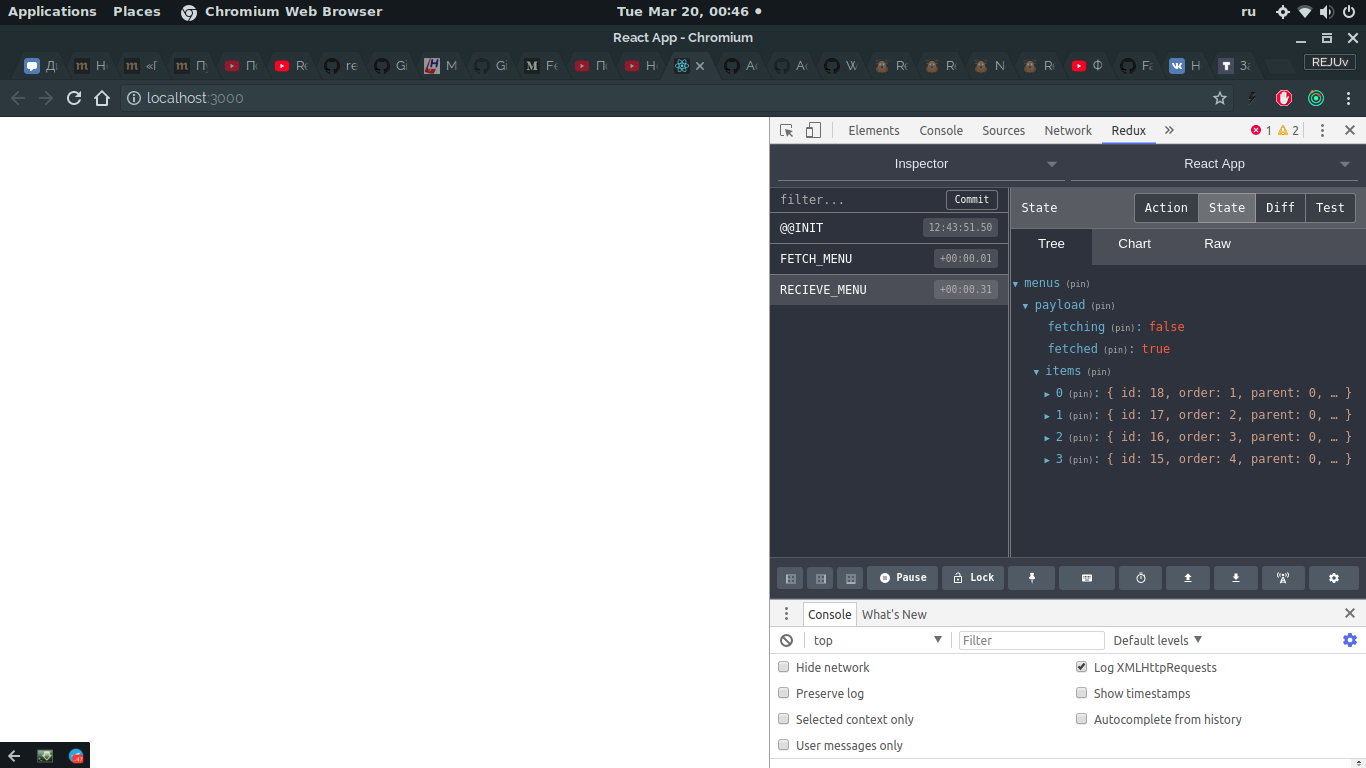Open the DevTools customize menu
1366x768 pixels.
click(1322, 131)
